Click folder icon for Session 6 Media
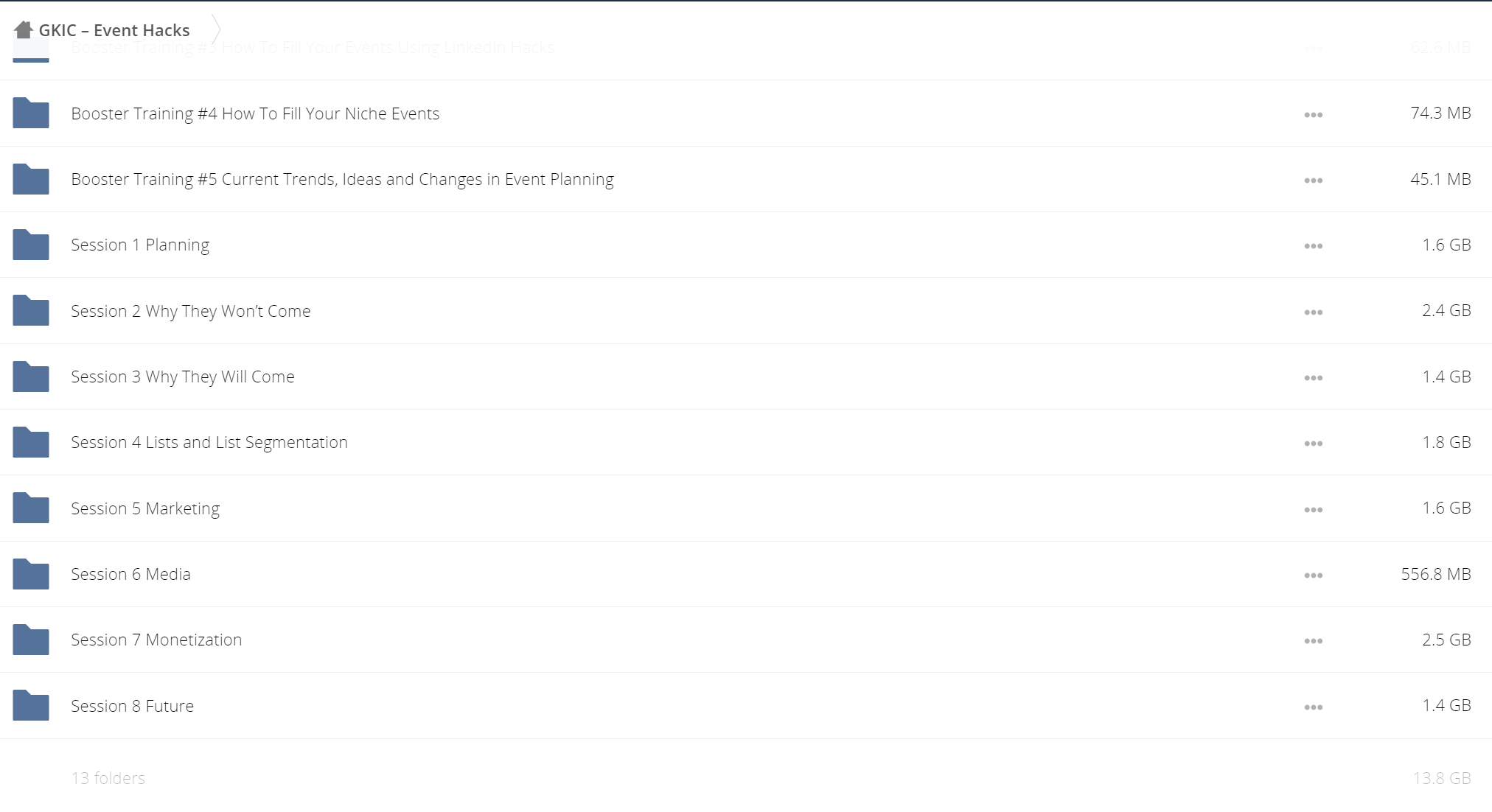Screen dimensions: 1492x812 pos(31,574)
